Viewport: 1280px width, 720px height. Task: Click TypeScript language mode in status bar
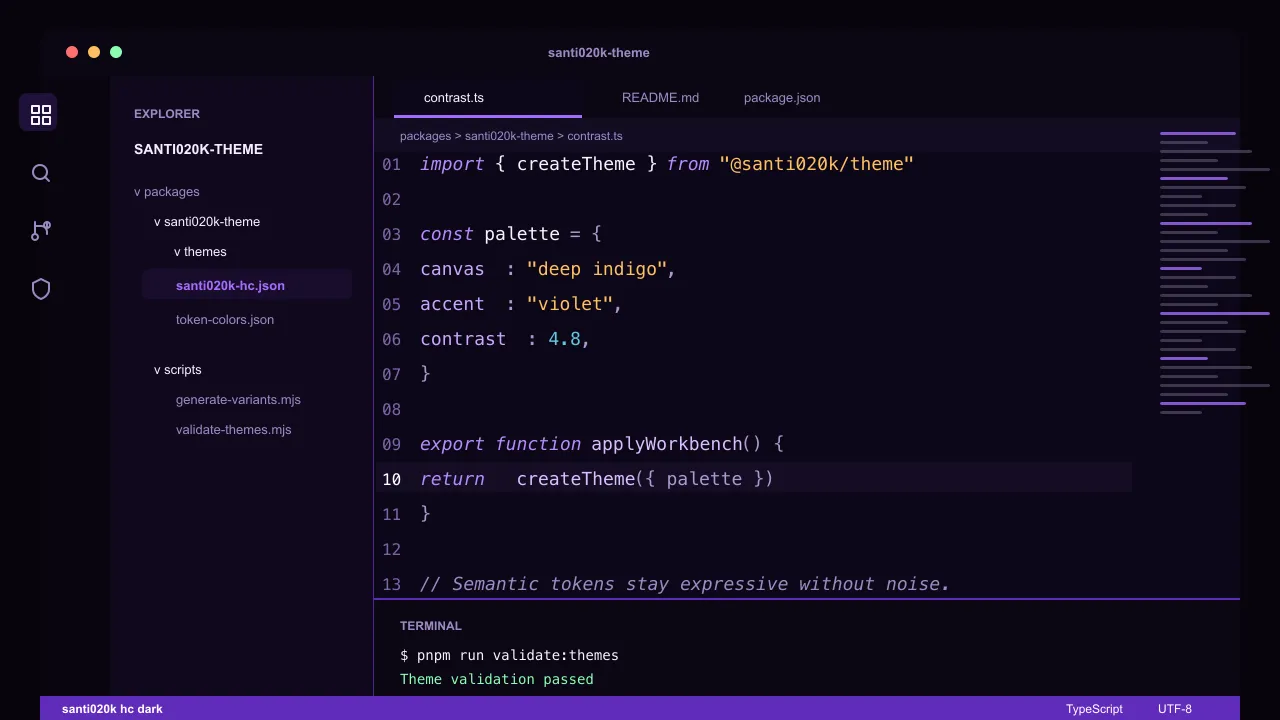coord(1094,709)
